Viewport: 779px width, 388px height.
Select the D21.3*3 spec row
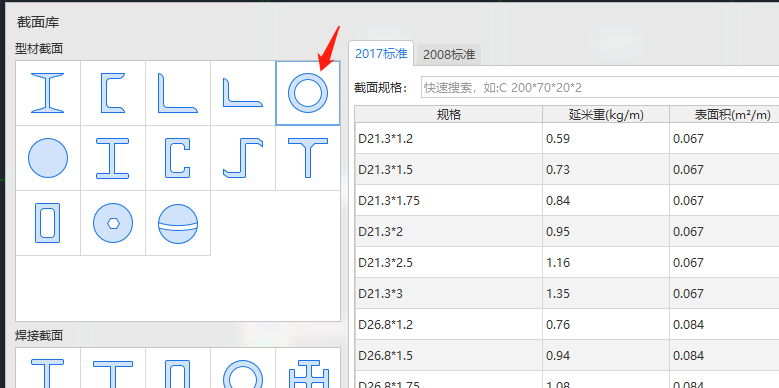click(567, 294)
